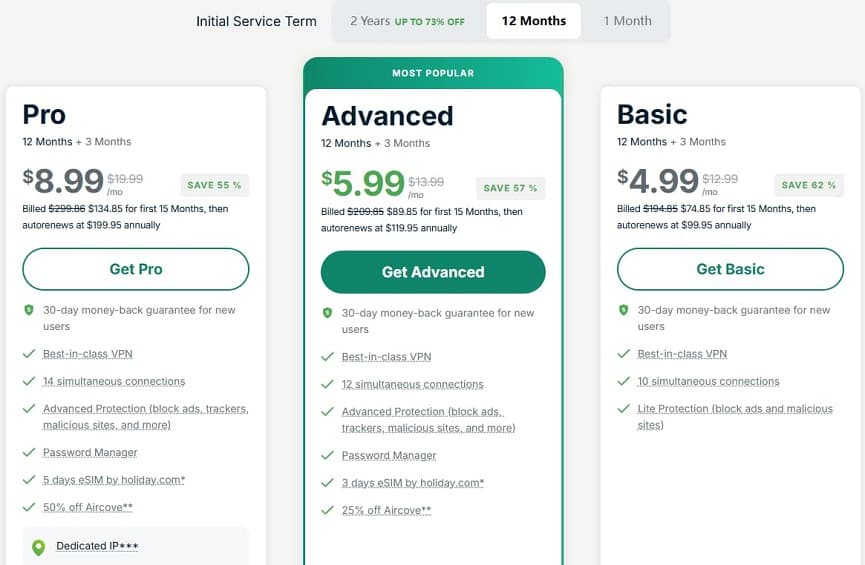The height and width of the screenshot is (565, 865).
Task: Click the SAVE 57 % badge
Action: click(x=510, y=188)
